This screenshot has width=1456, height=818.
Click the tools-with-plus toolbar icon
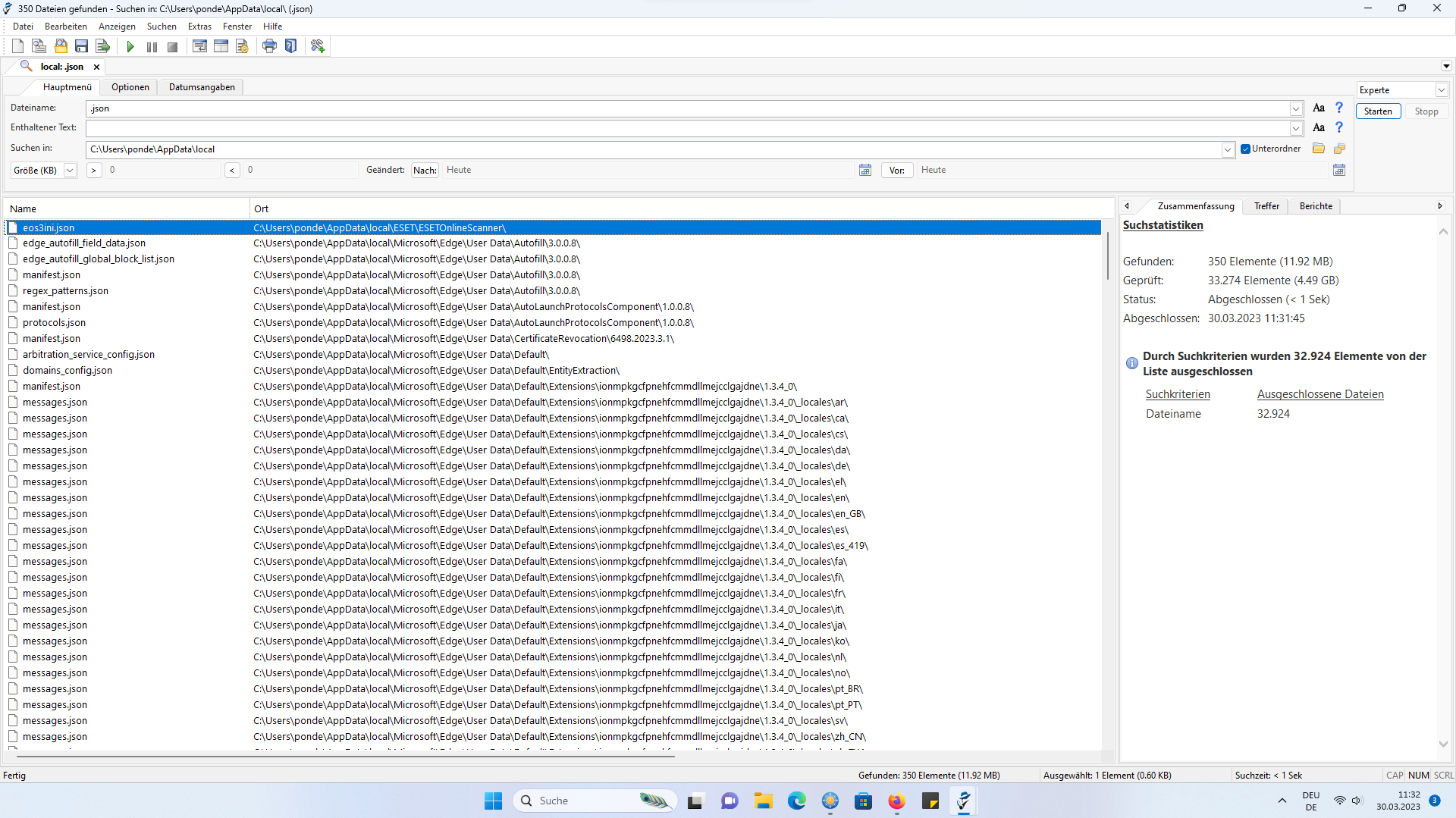[x=318, y=46]
